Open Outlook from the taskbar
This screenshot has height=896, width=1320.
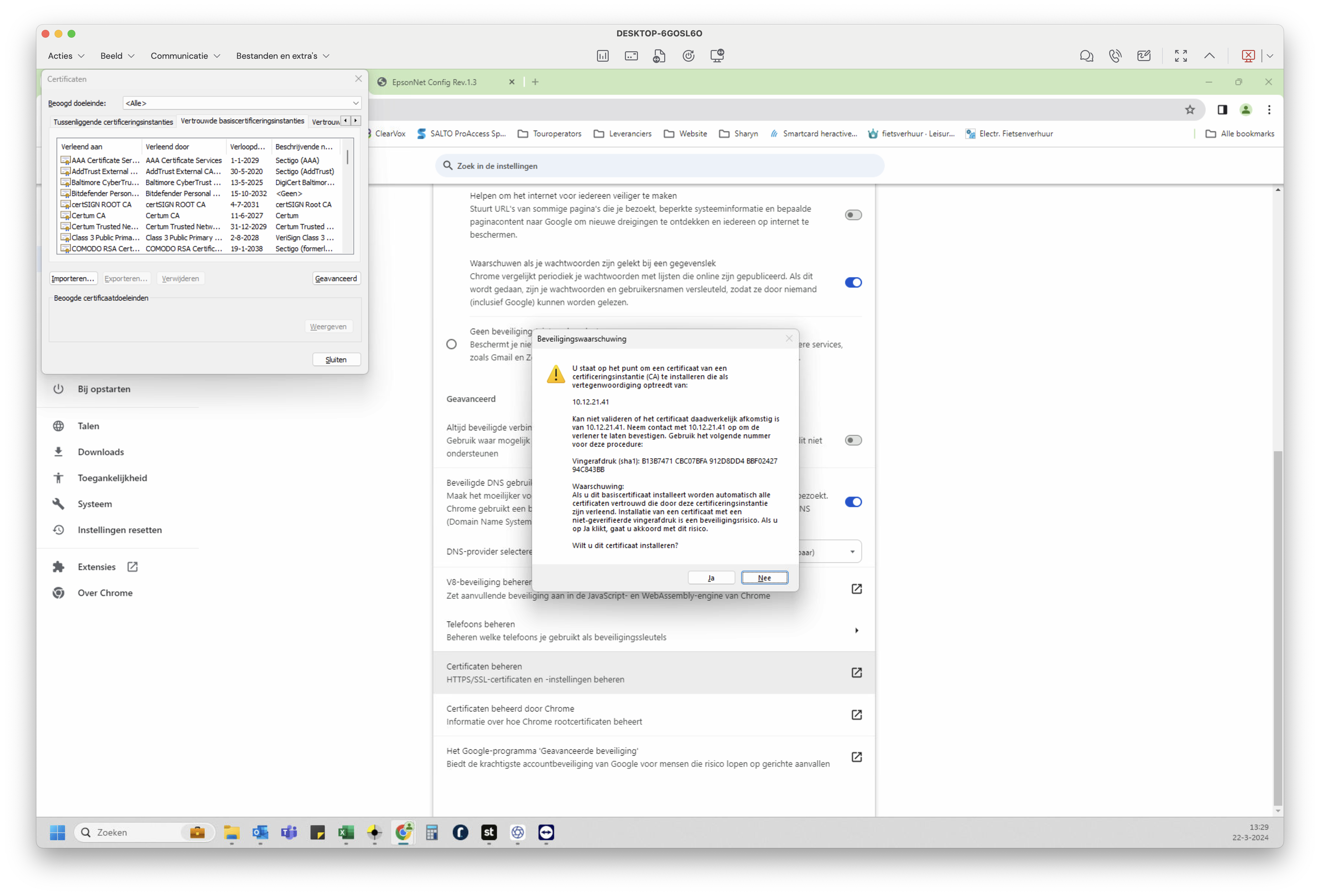coord(260,832)
